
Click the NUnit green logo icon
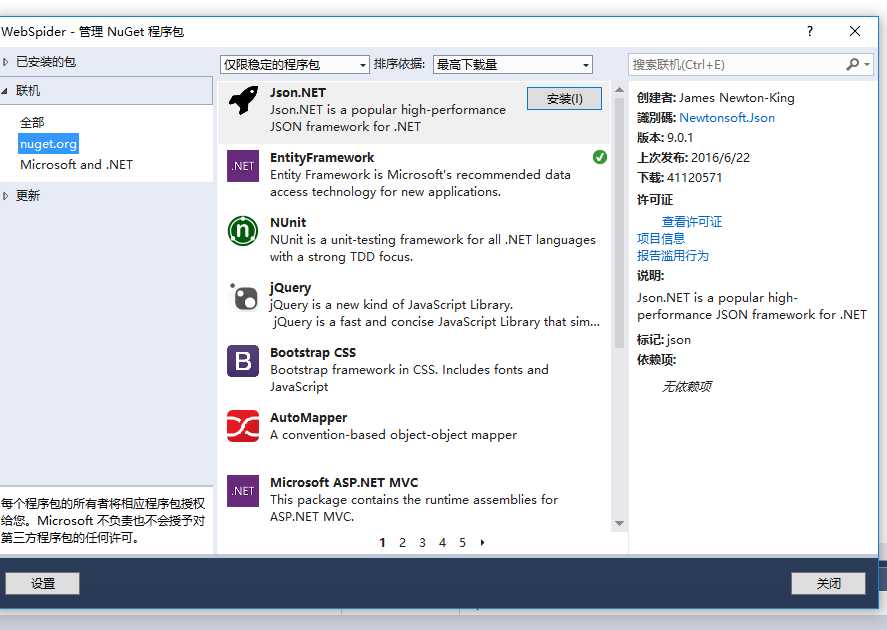click(243, 231)
